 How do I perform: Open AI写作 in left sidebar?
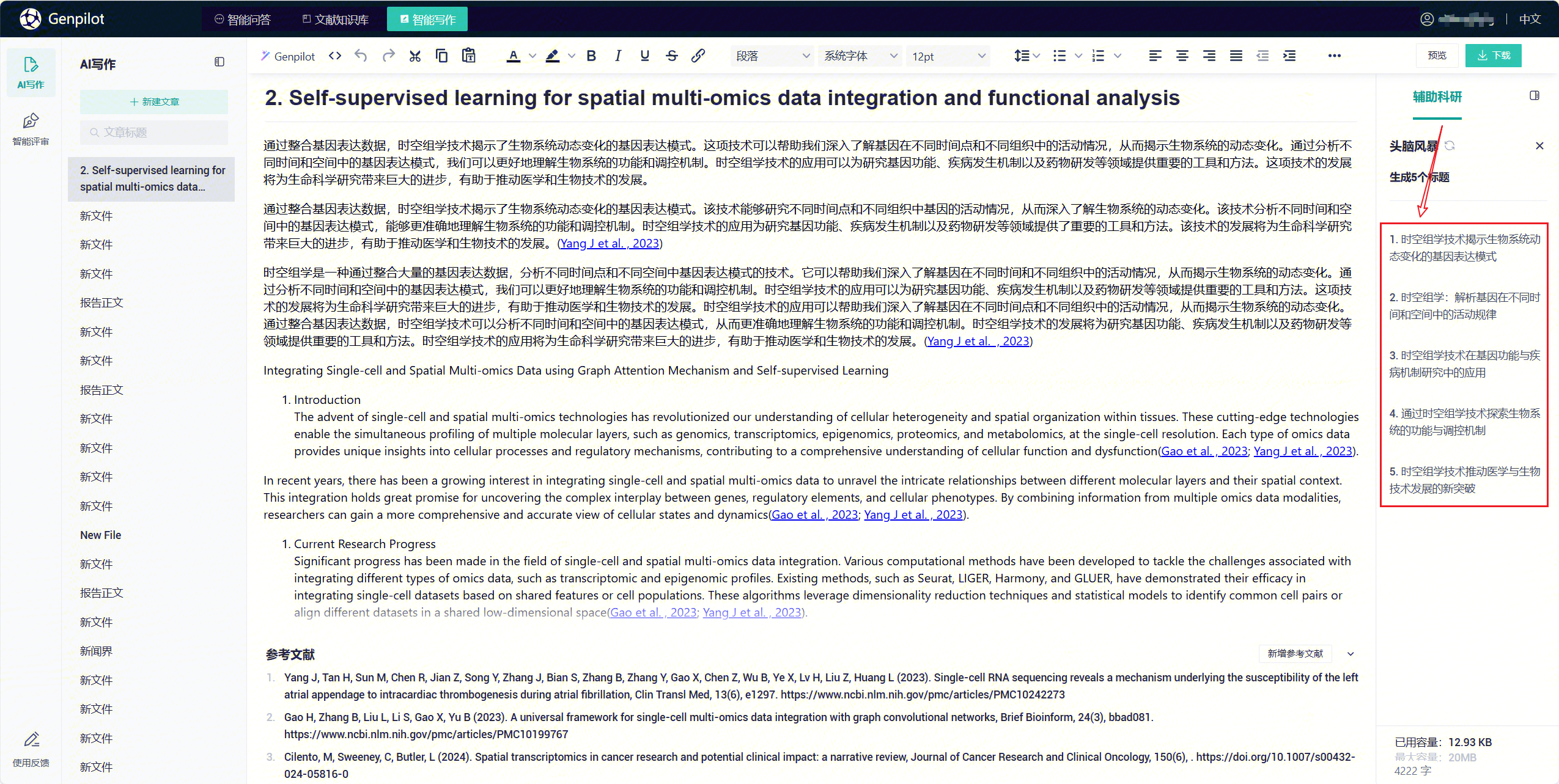pyautogui.click(x=31, y=73)
